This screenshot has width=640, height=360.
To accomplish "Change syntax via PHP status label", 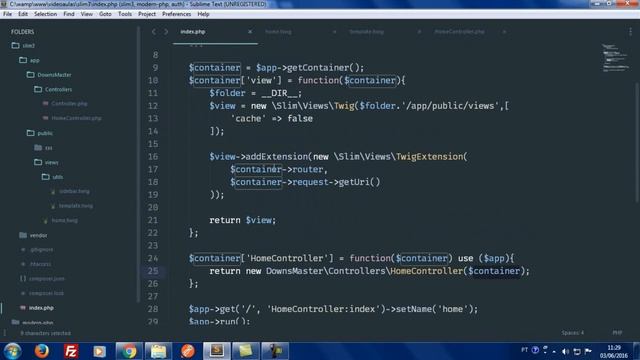I will coord(617,333).
